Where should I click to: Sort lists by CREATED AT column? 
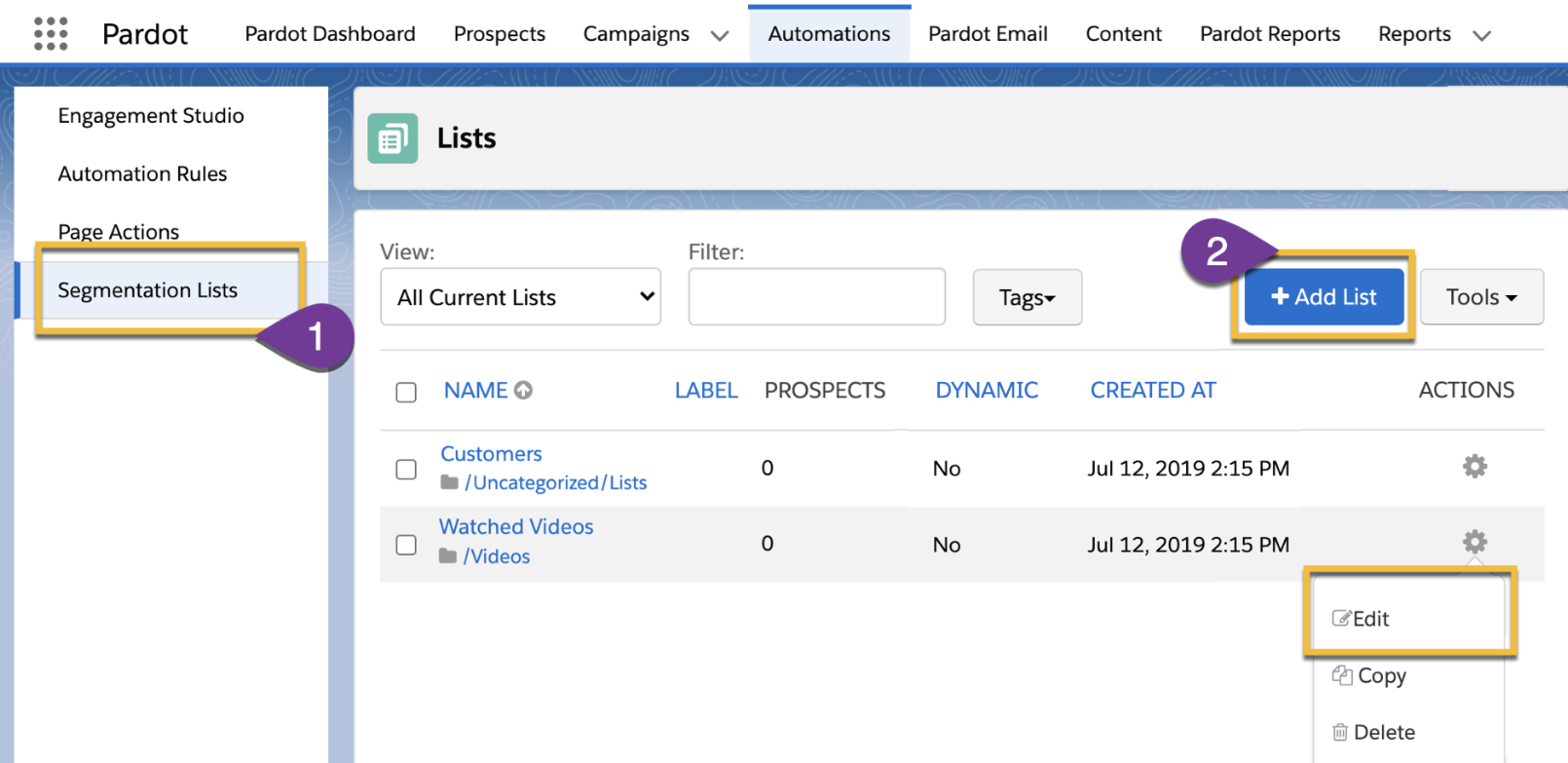point(1153,391)
